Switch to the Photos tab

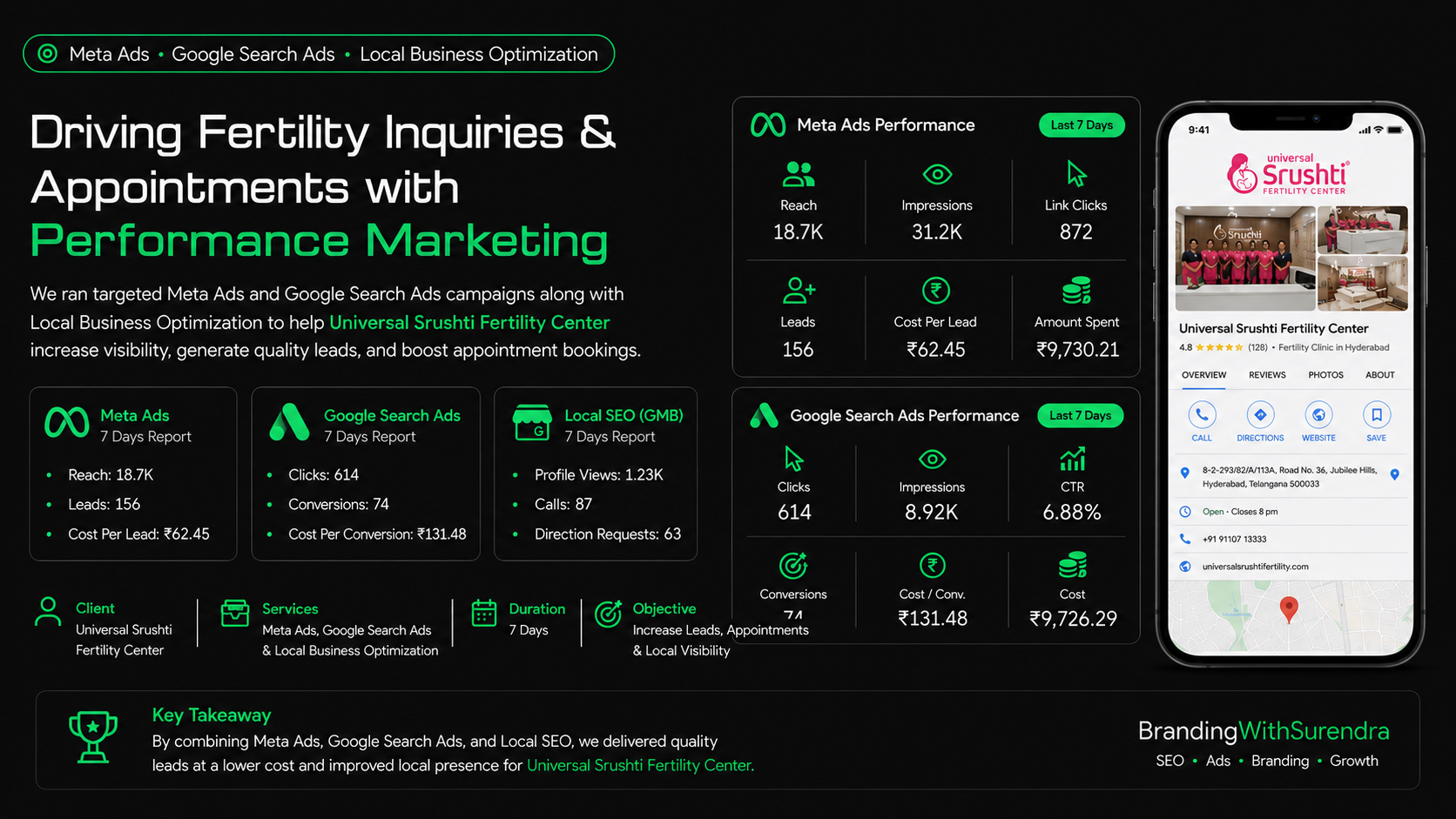pos(1325,375)
